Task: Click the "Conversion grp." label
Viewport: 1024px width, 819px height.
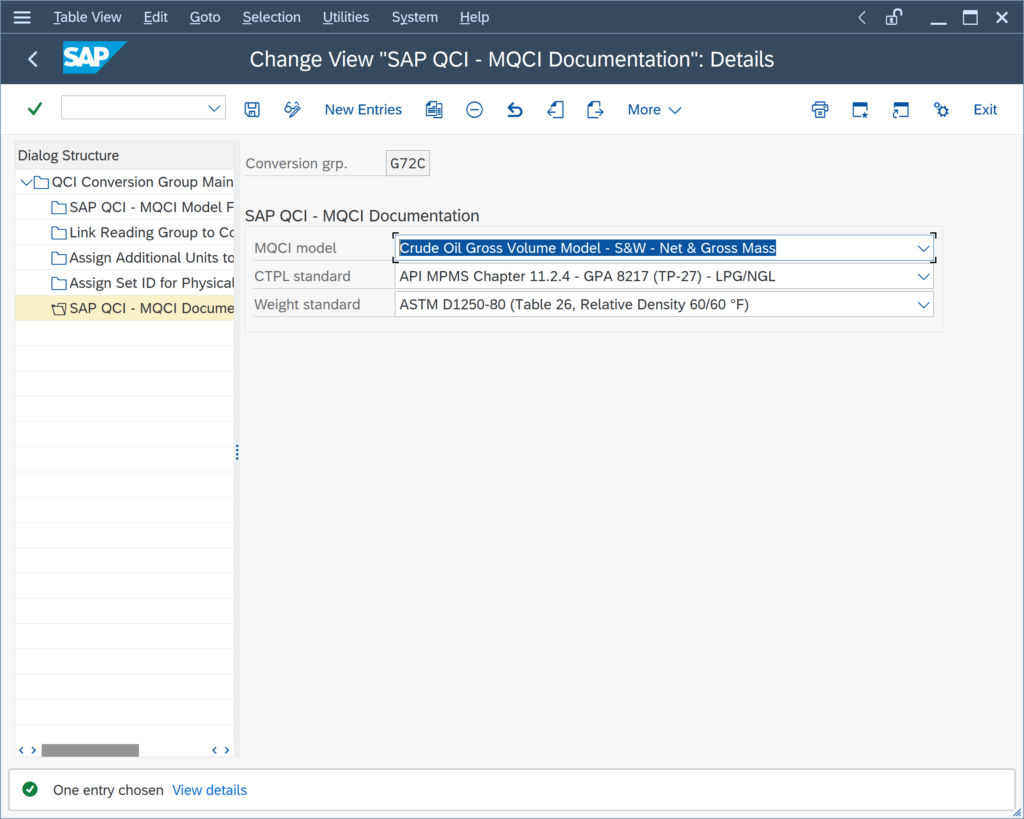Action: click(x=296, y=163)
